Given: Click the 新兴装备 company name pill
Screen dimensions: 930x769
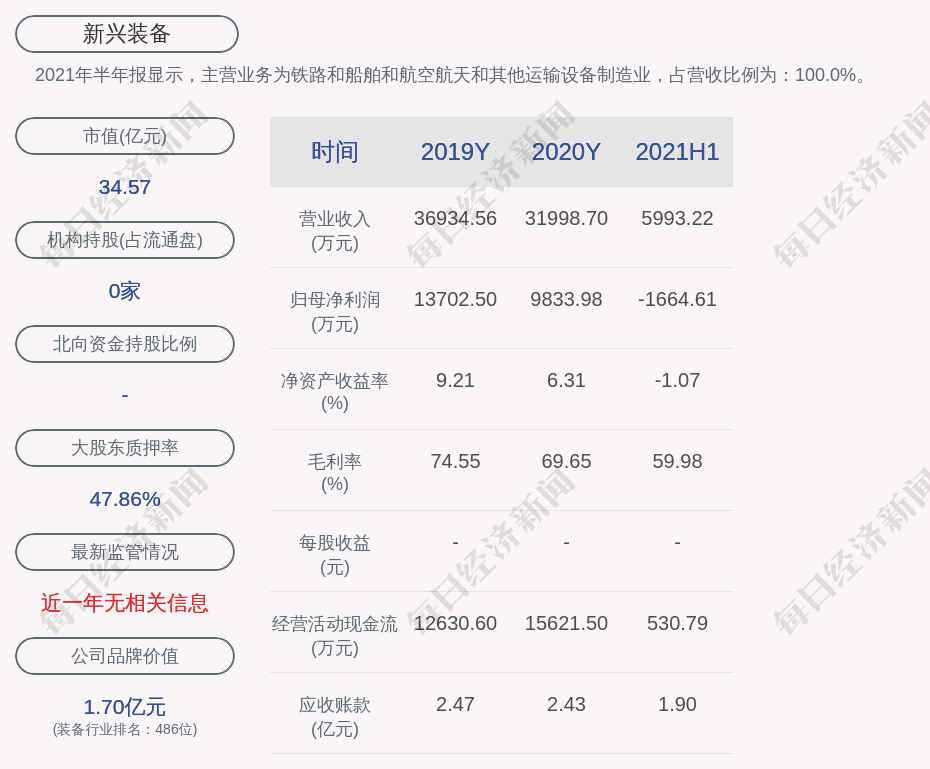Looking at the screenshot, I should click(127, 34).
